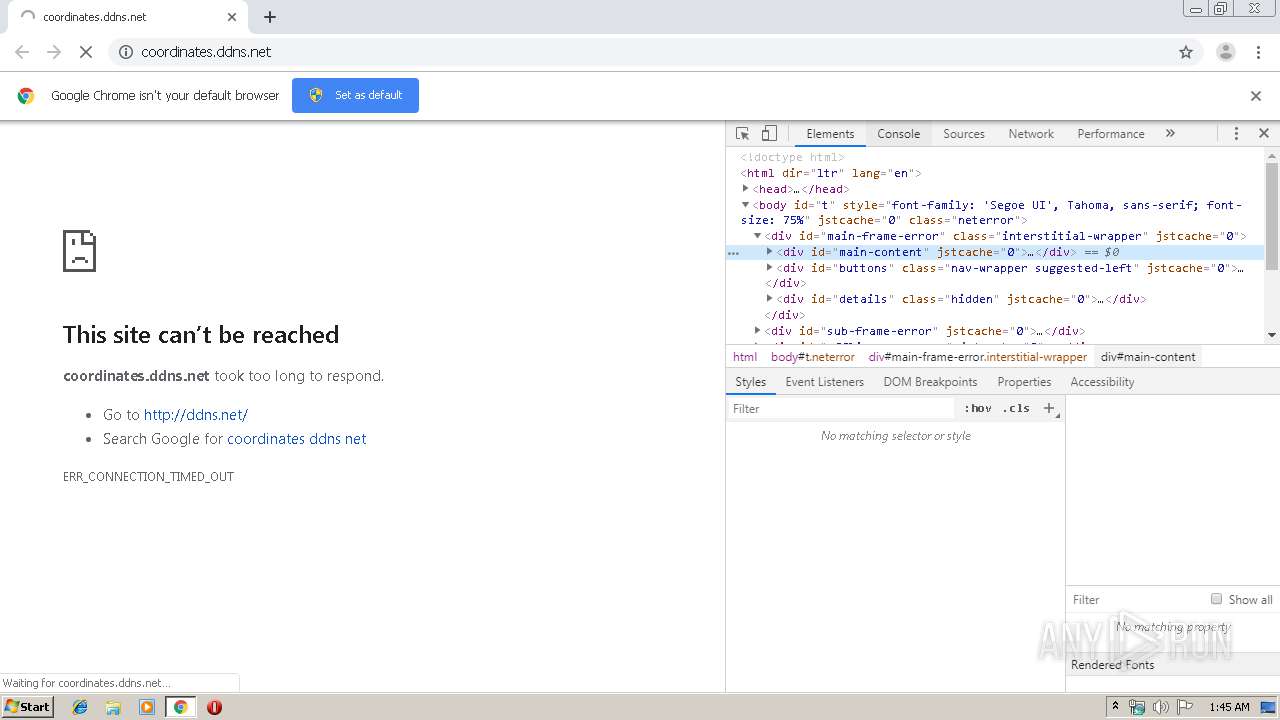The image size is (1280, 720).
Task: Open the Network tab
Action: (x=1031, y=134)
